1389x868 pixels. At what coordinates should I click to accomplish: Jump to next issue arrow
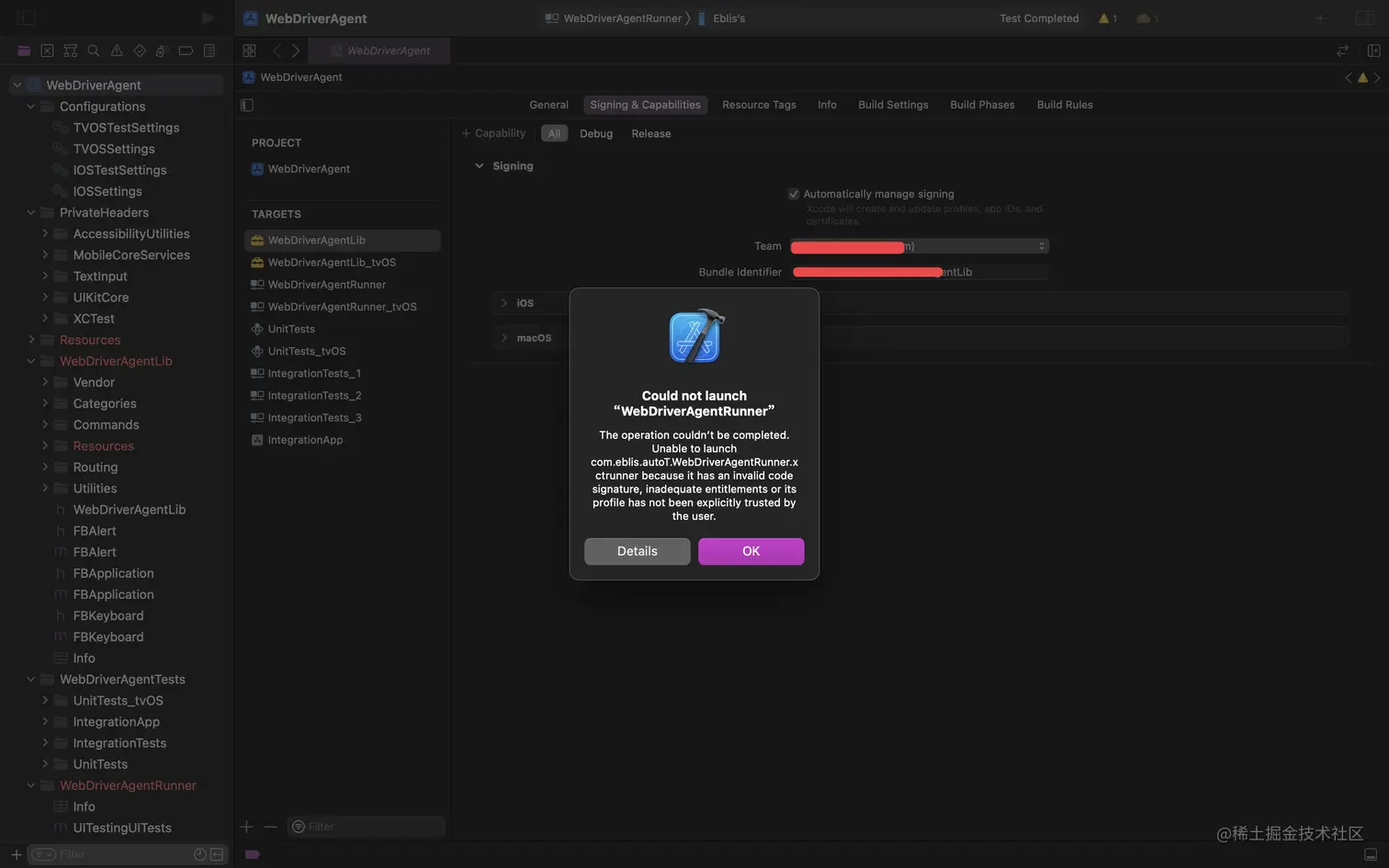(1377, 78)
